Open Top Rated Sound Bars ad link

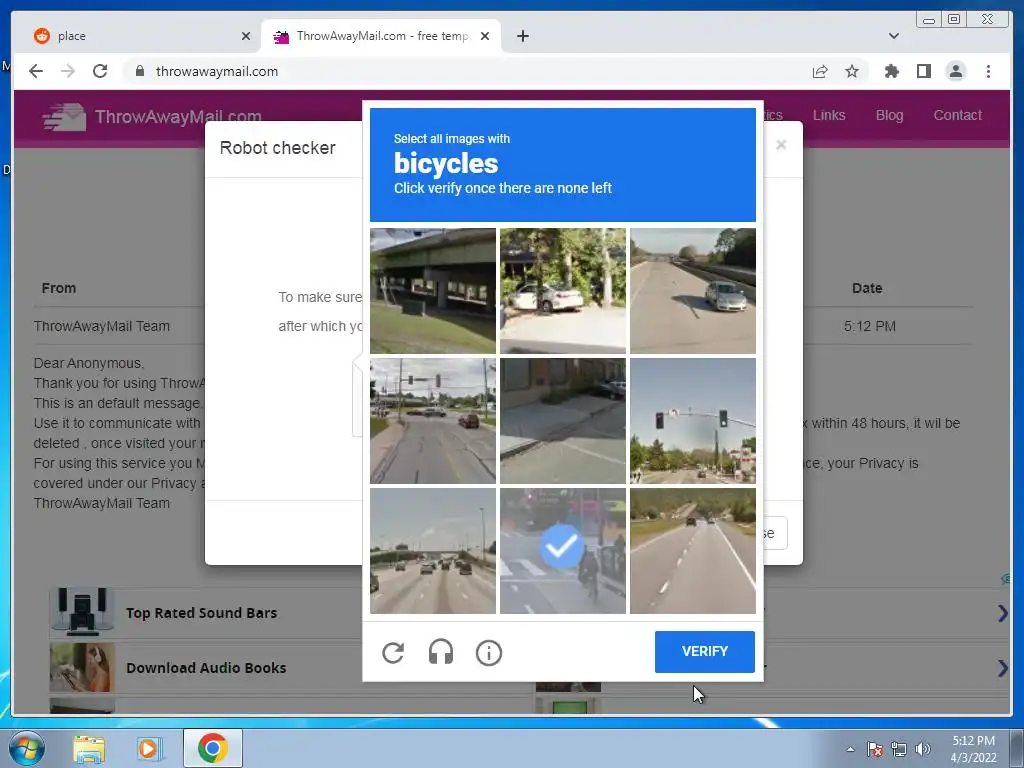tap(201, 613)
